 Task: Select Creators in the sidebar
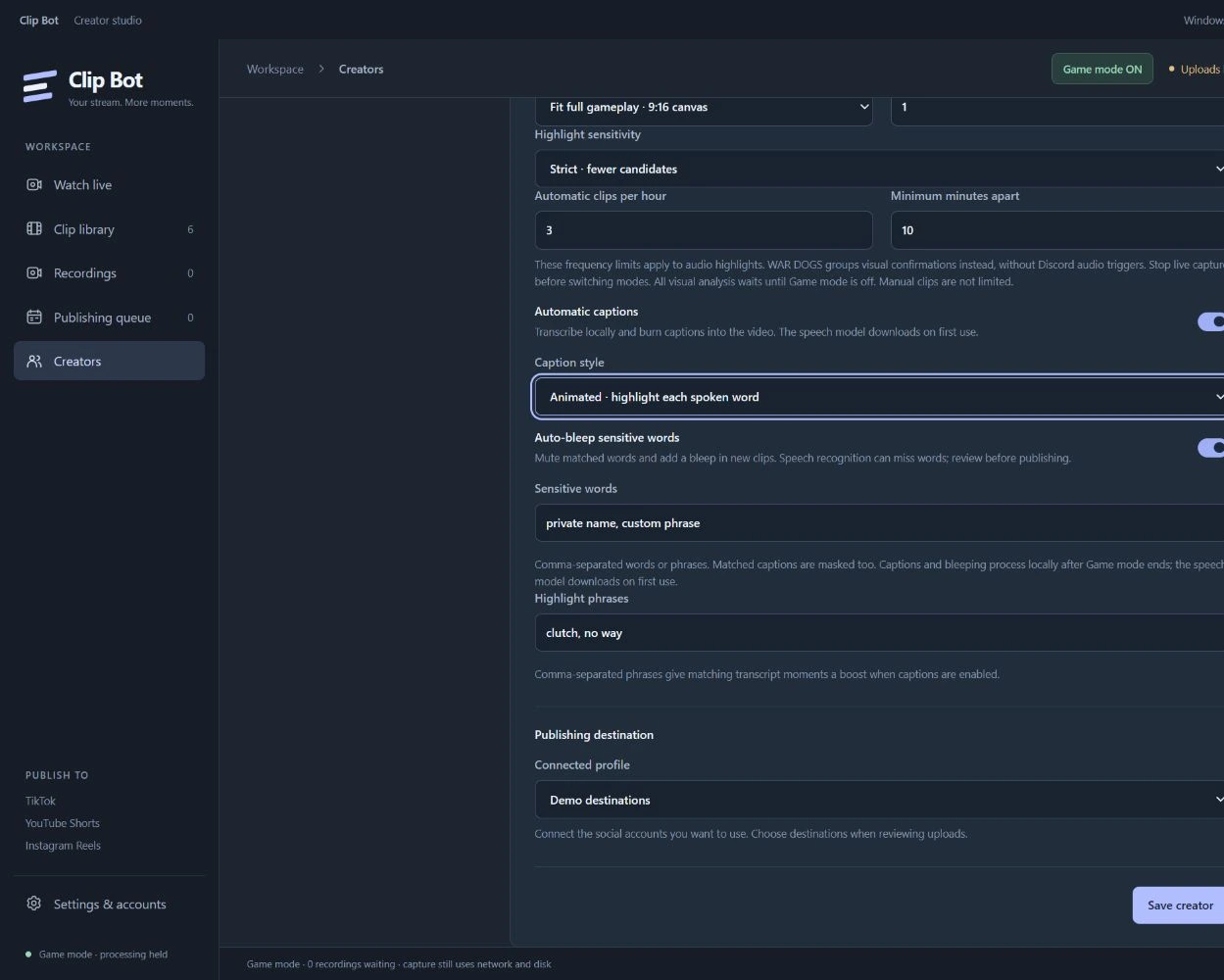pos(109,361)
